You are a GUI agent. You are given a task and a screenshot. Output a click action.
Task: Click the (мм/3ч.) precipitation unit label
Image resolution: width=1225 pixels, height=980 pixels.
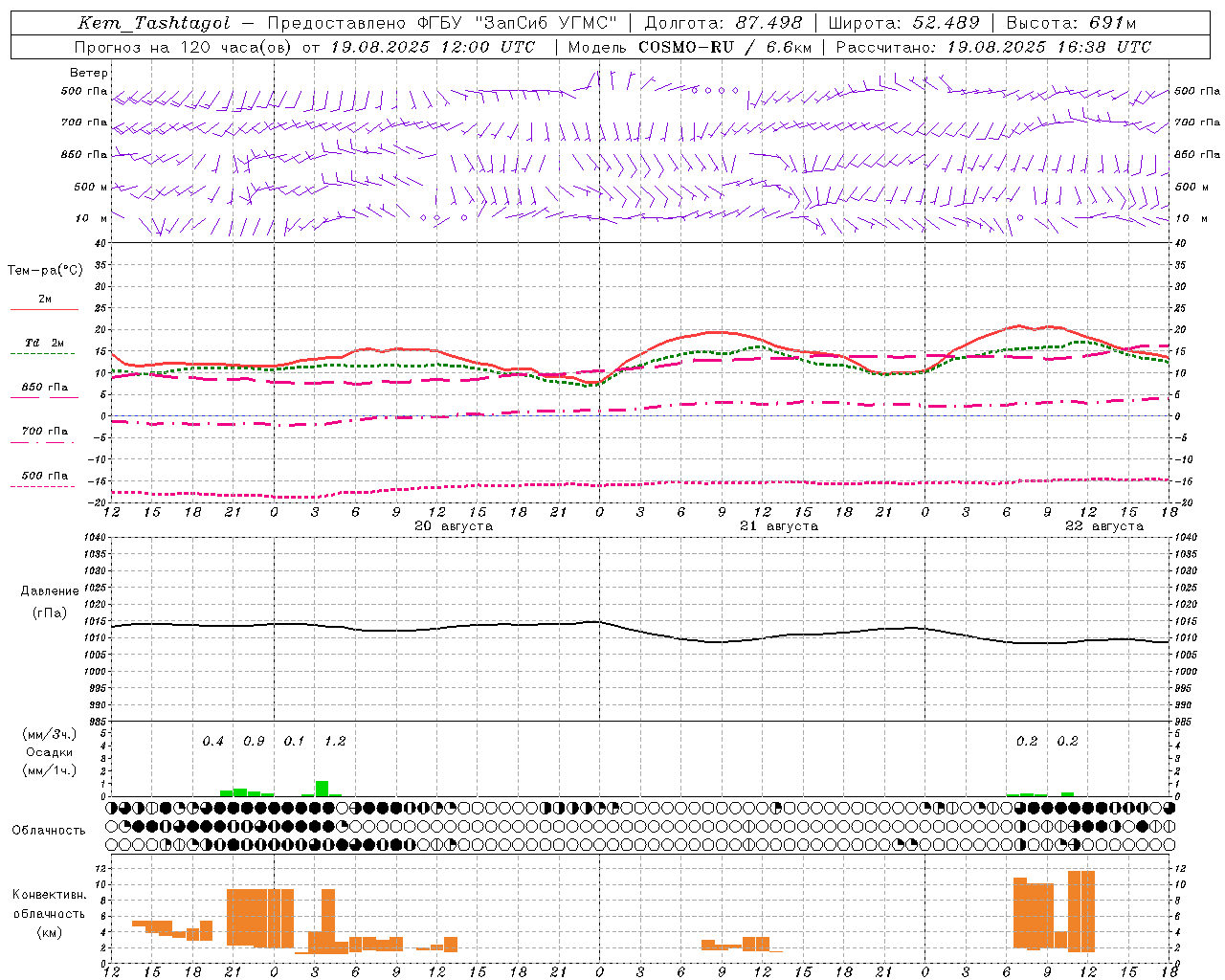pyautogui.click(x=49, y=735)
